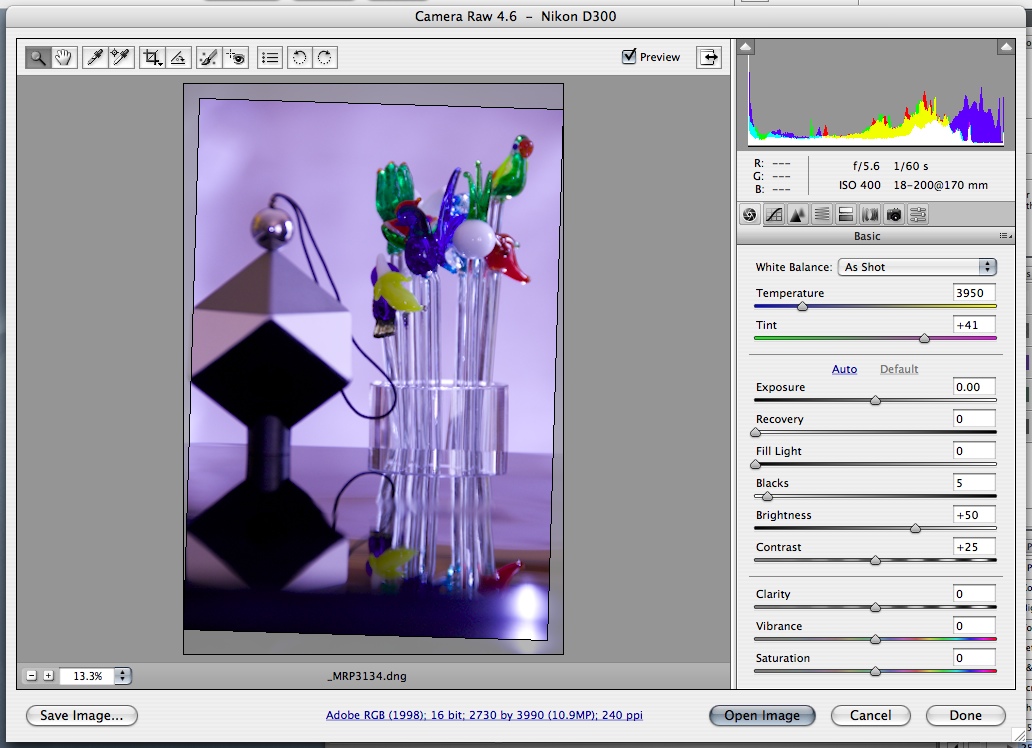This screenshot has width=1032, height=748.
Task: Toggle full screen mode icon
Action: pyautogui.click(x=708, y=57)
